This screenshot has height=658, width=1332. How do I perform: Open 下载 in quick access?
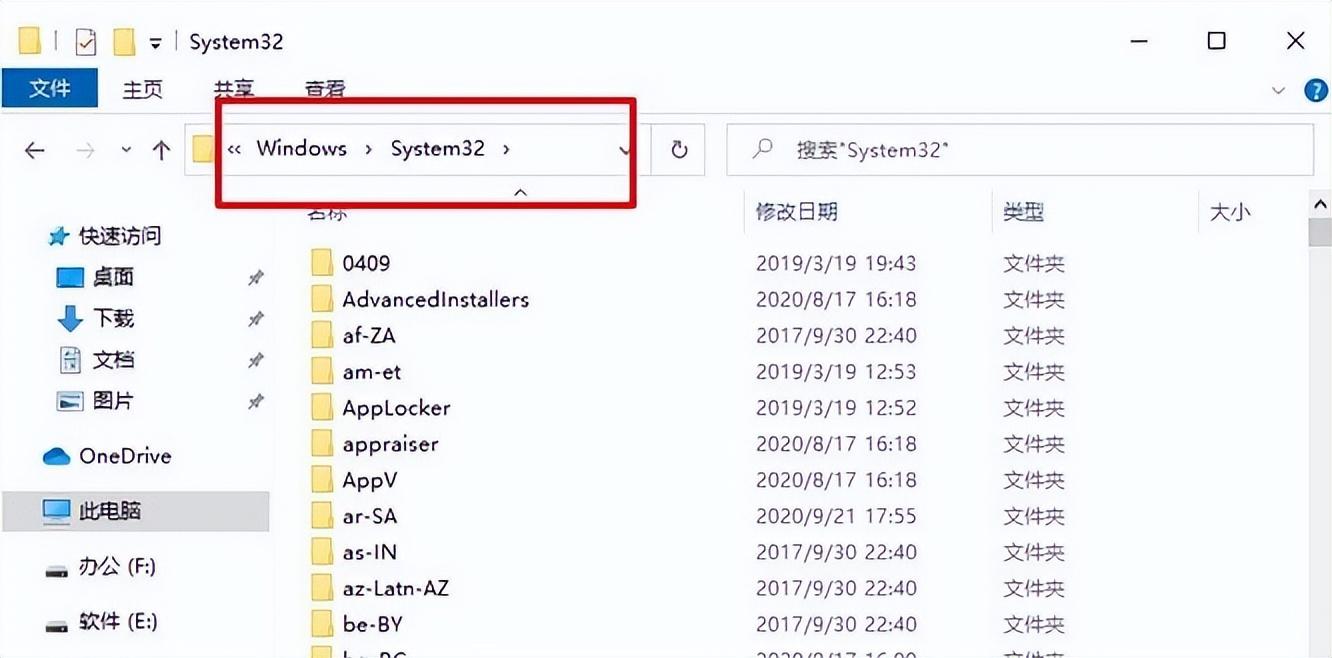click(113, 318)
